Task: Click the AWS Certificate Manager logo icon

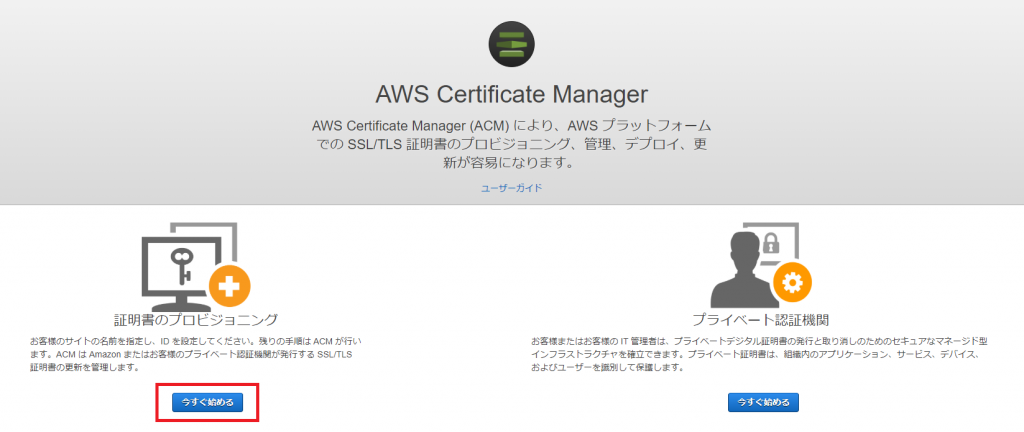Action: [511, 44]
